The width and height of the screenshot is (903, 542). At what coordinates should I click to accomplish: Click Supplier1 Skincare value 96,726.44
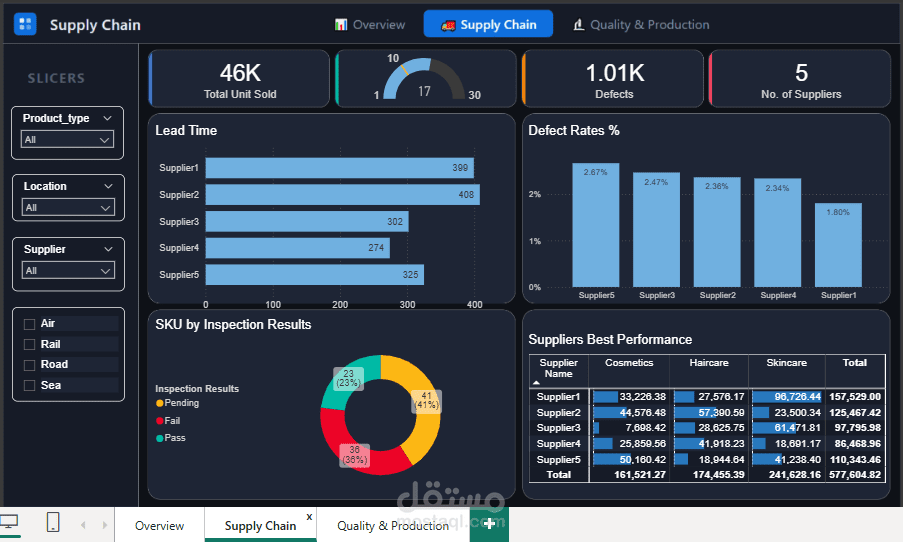pos(787,397)
